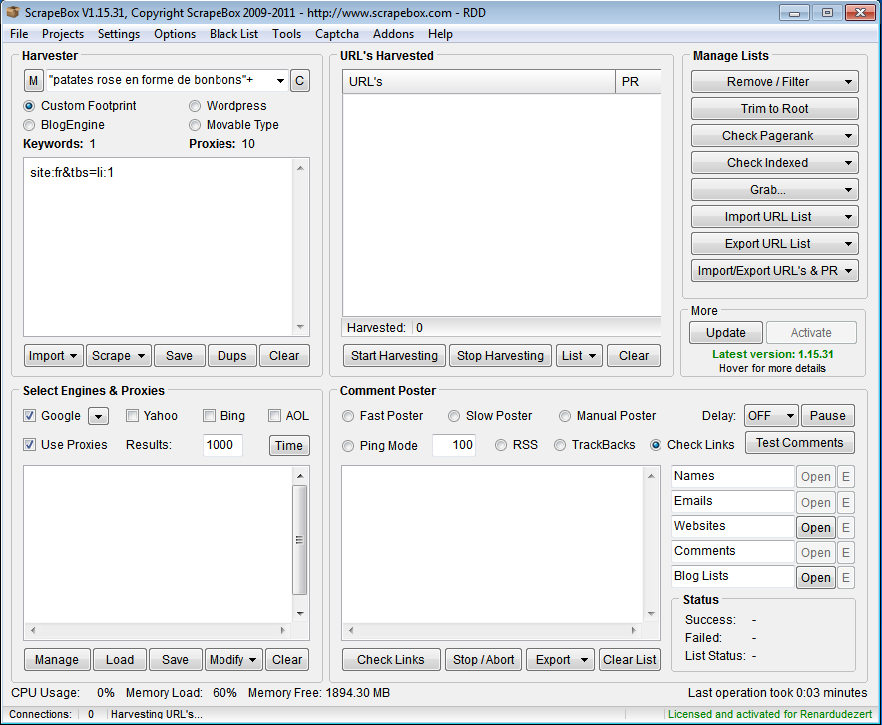Open the harvested List dropdown button
Viewport: 882px width, 725px height.
click(579, 356)
